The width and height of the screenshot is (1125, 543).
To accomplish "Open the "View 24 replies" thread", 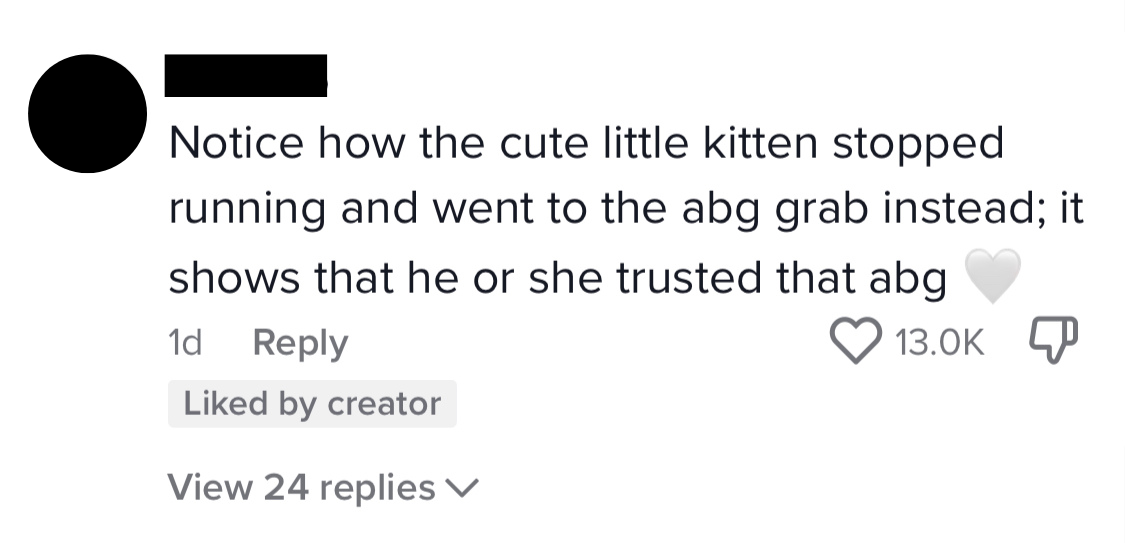I will pos(302,488).
